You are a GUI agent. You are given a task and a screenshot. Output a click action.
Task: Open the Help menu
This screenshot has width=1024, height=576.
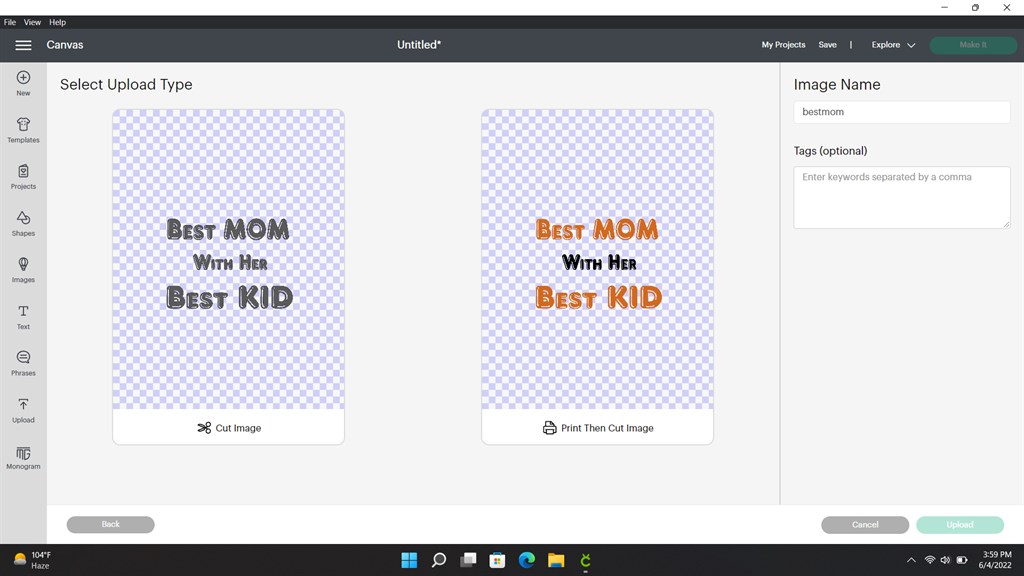coord(57,22)
